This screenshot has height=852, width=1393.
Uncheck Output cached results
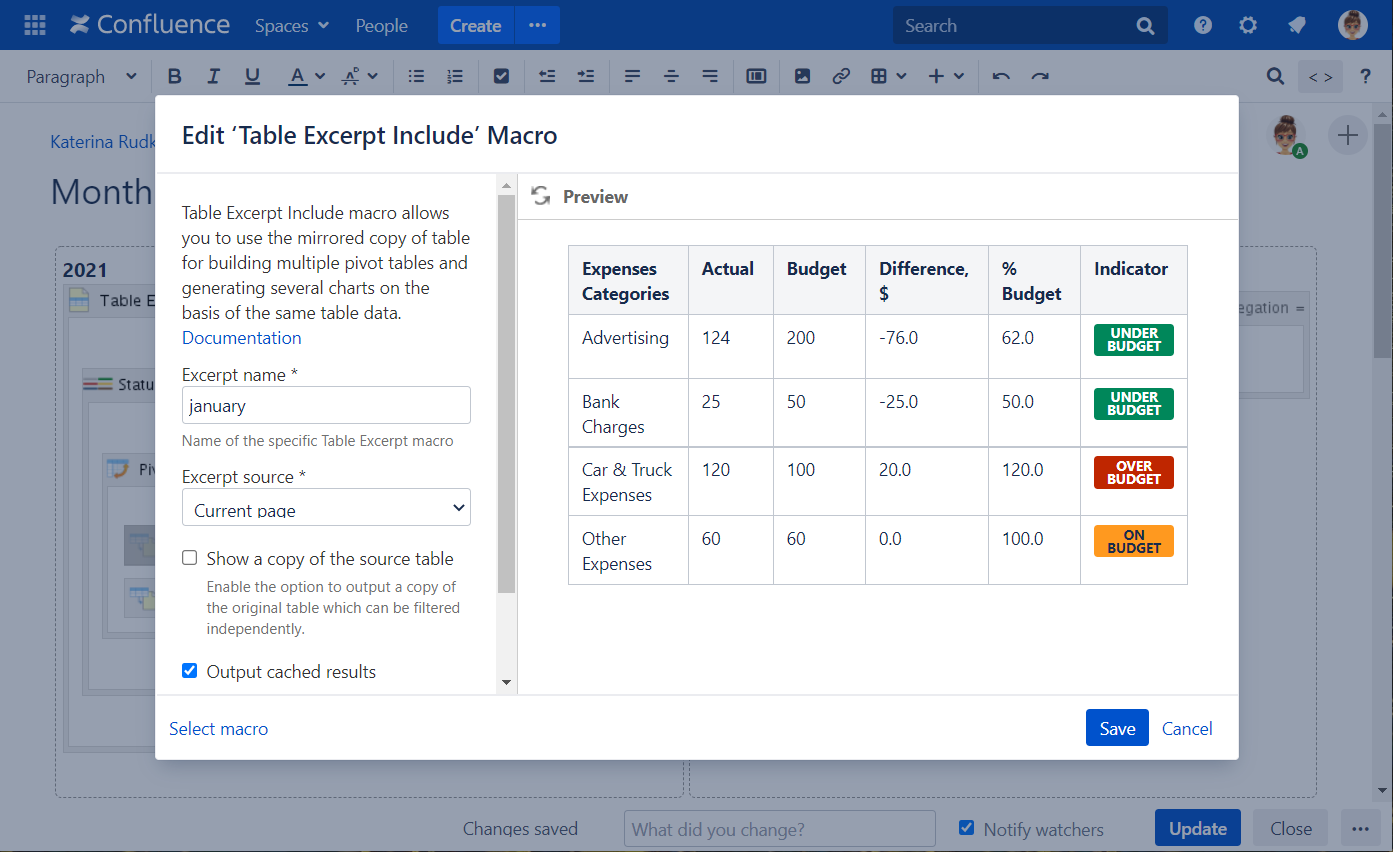(x=190, y=671)
